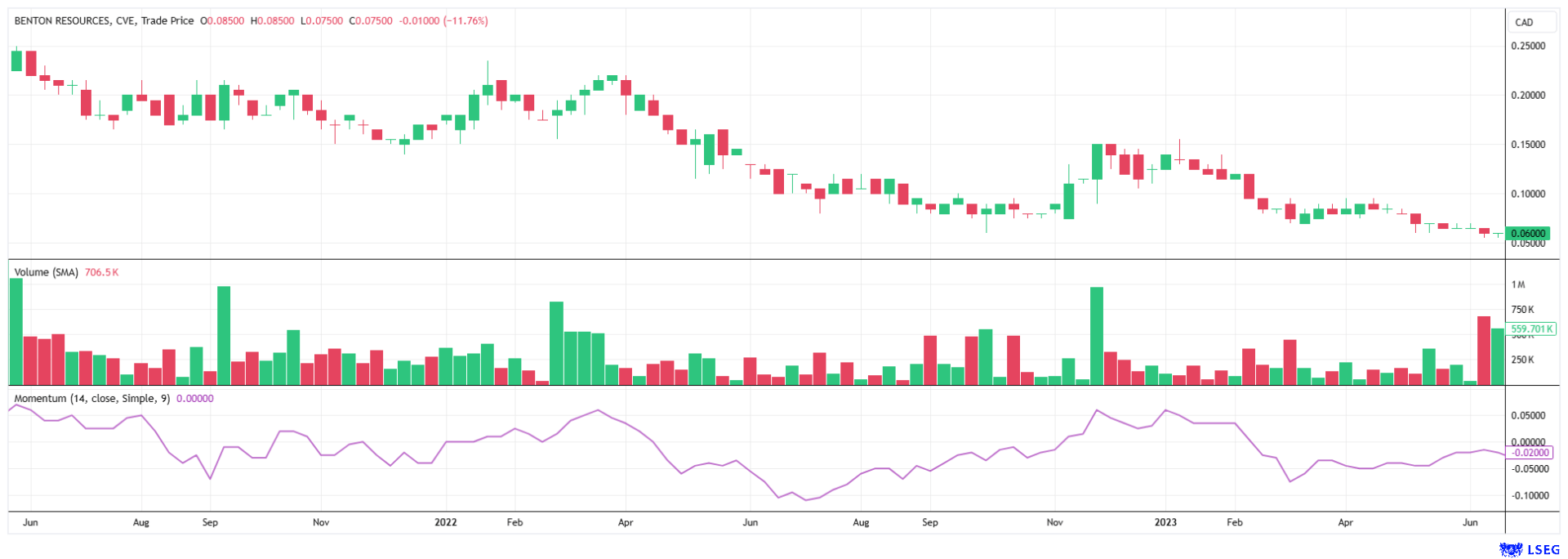Click the 1 M volume axis label
The height and width of the screenshot is (559, 1568).
coord(1518,285)
